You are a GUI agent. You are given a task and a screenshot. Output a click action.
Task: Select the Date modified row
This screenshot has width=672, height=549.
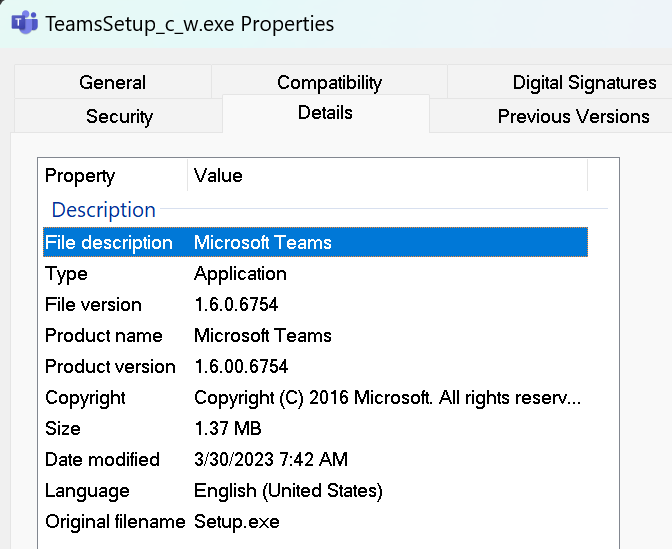(315, 459)
